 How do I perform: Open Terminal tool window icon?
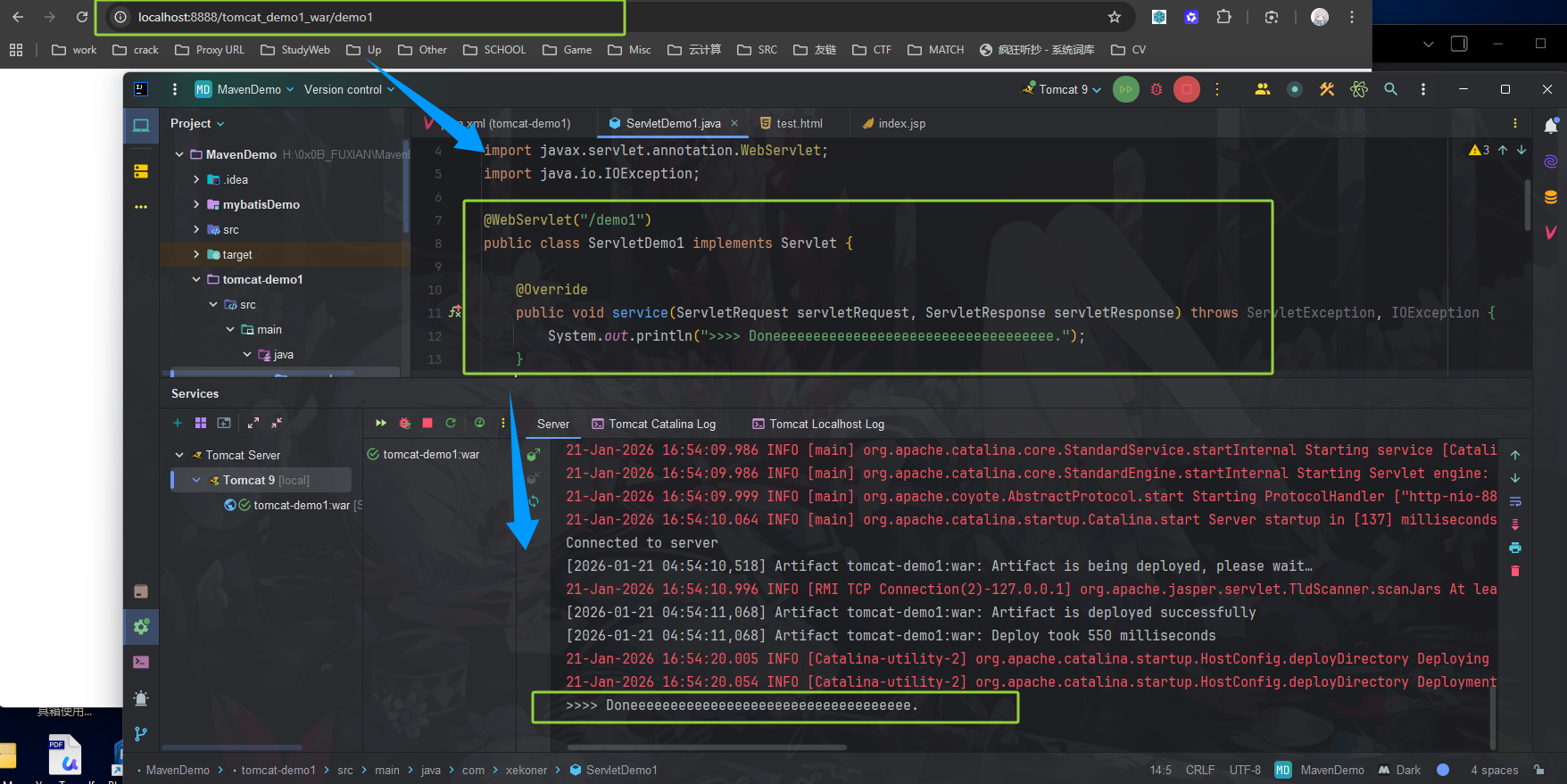coord(141,663)
